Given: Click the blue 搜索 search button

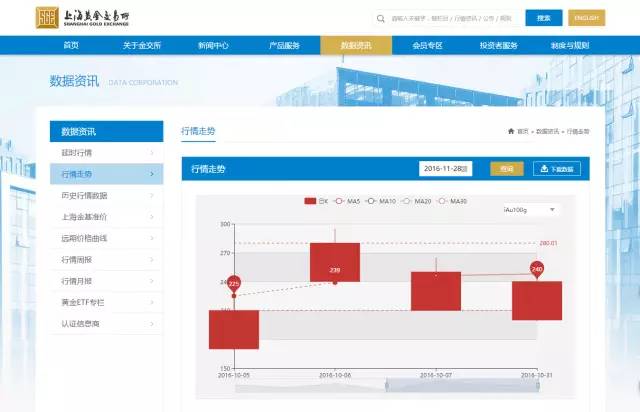Looking at the screenshot, I should coord(544,18).
